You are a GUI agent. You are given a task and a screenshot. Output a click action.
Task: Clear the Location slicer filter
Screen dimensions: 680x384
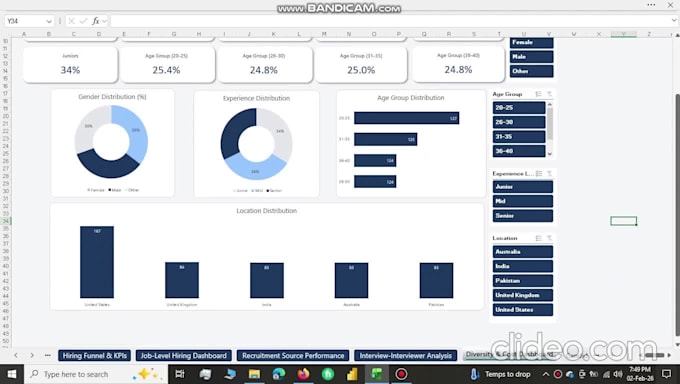(x=549, y=238)
